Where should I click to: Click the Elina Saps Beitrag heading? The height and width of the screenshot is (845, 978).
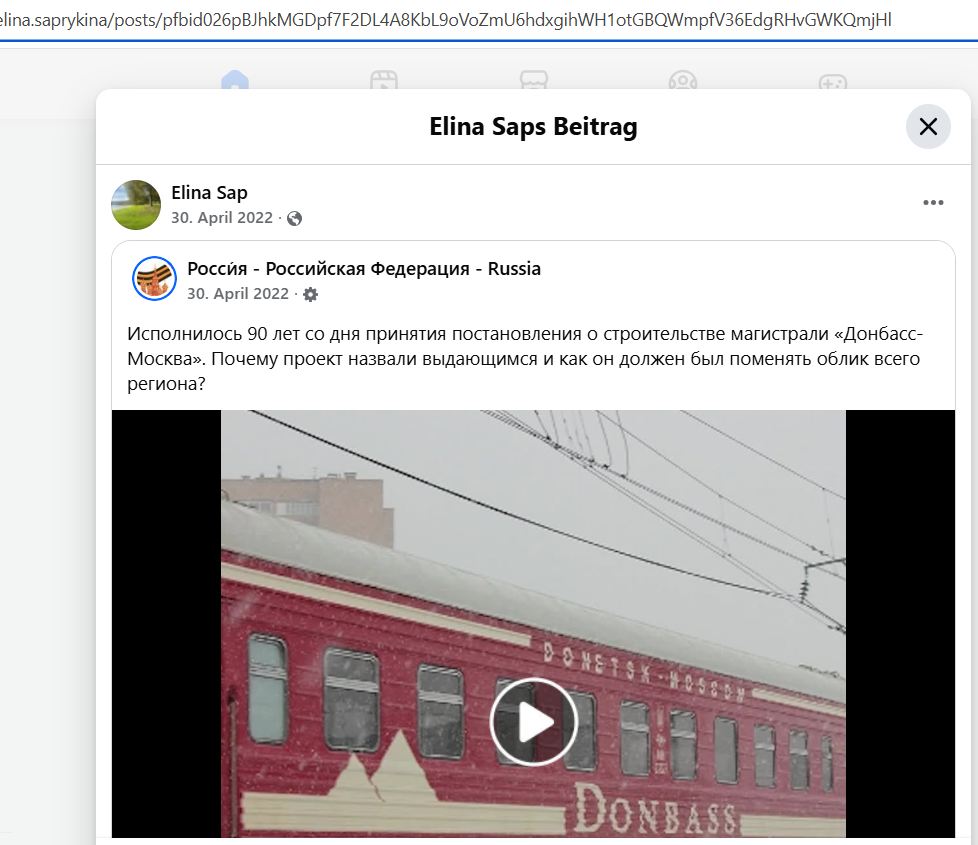click(533, 127)
